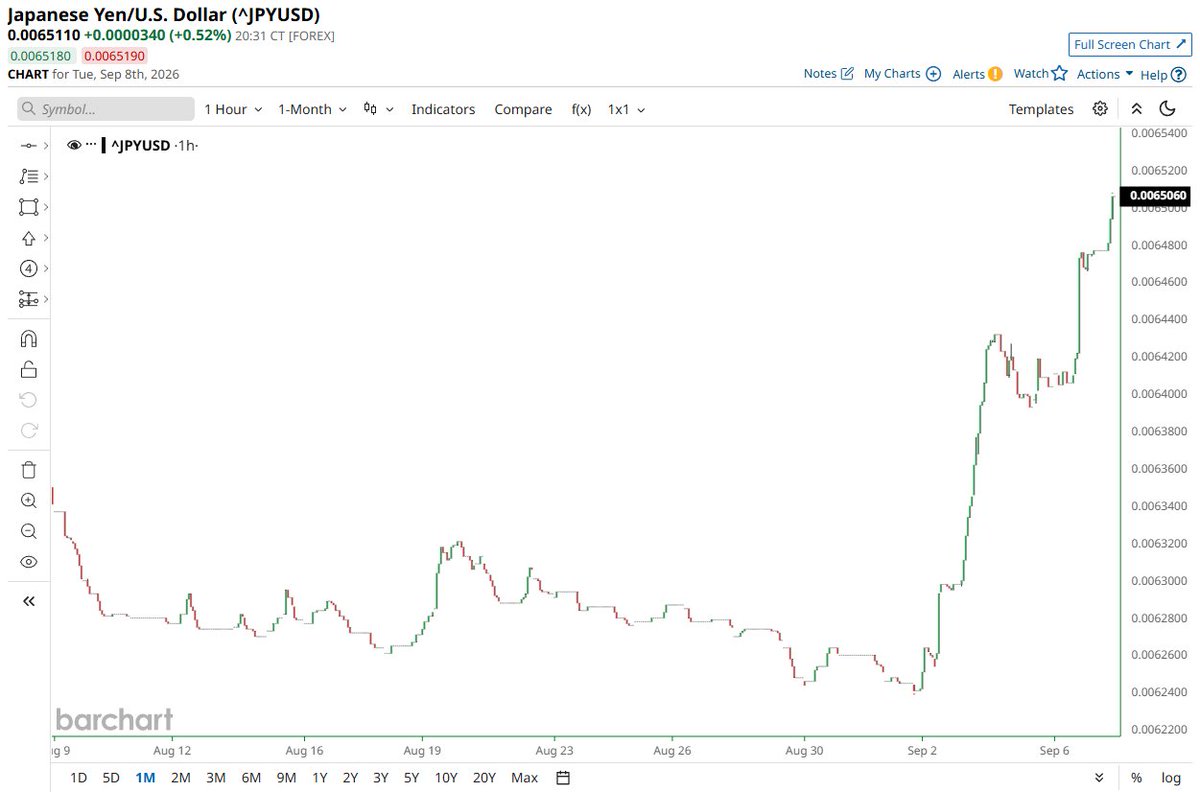Open the Compare menu

[523, 109]
